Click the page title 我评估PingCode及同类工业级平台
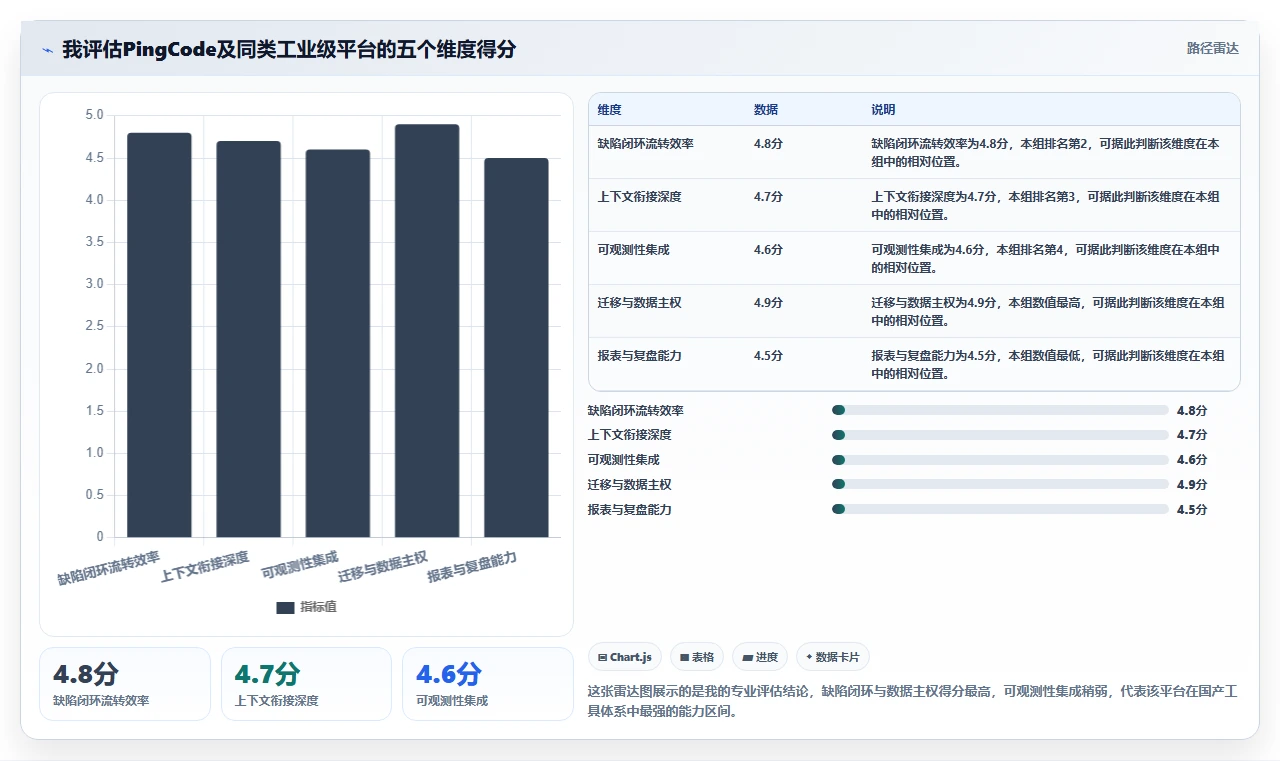The image size is (1280, 761). (x=289, y=49)
